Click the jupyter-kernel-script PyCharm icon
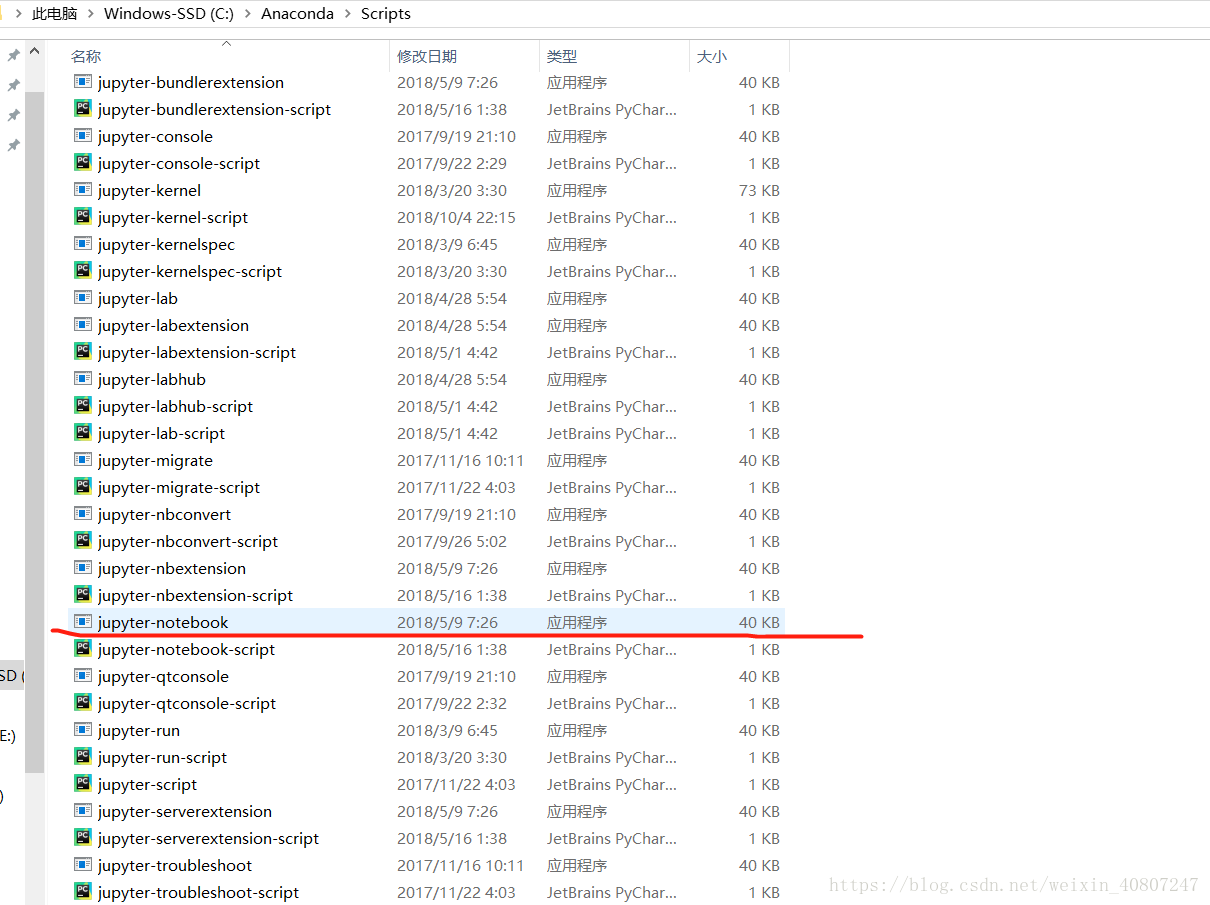 coord(83,217)
